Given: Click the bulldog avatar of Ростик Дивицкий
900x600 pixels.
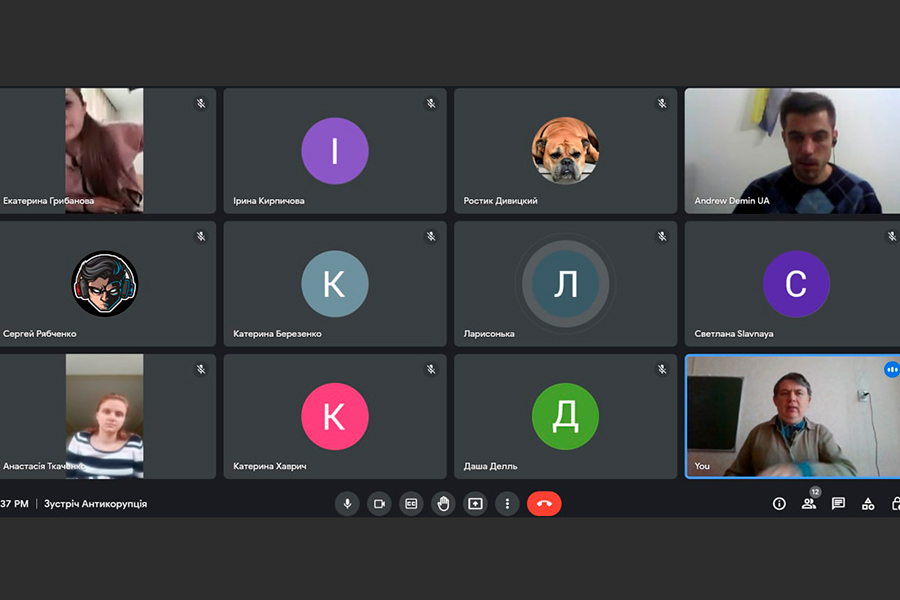Looking at the screenshot, I should pyautogui.click(x=565, y=151).
